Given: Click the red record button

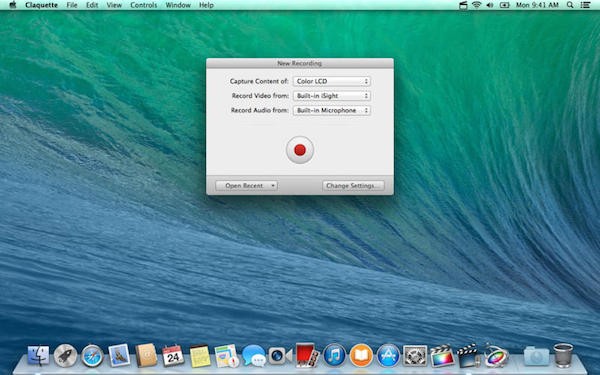Looking at the screenshot, I should 300,150.
